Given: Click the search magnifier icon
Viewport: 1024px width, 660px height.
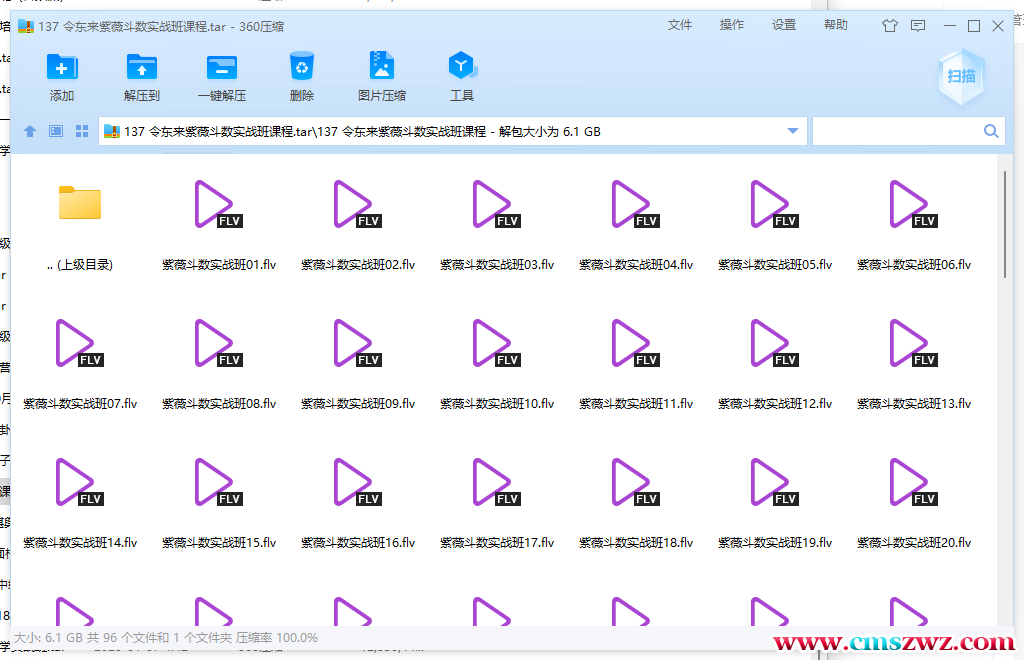Looking at the screenshot, I should point(991,131).
